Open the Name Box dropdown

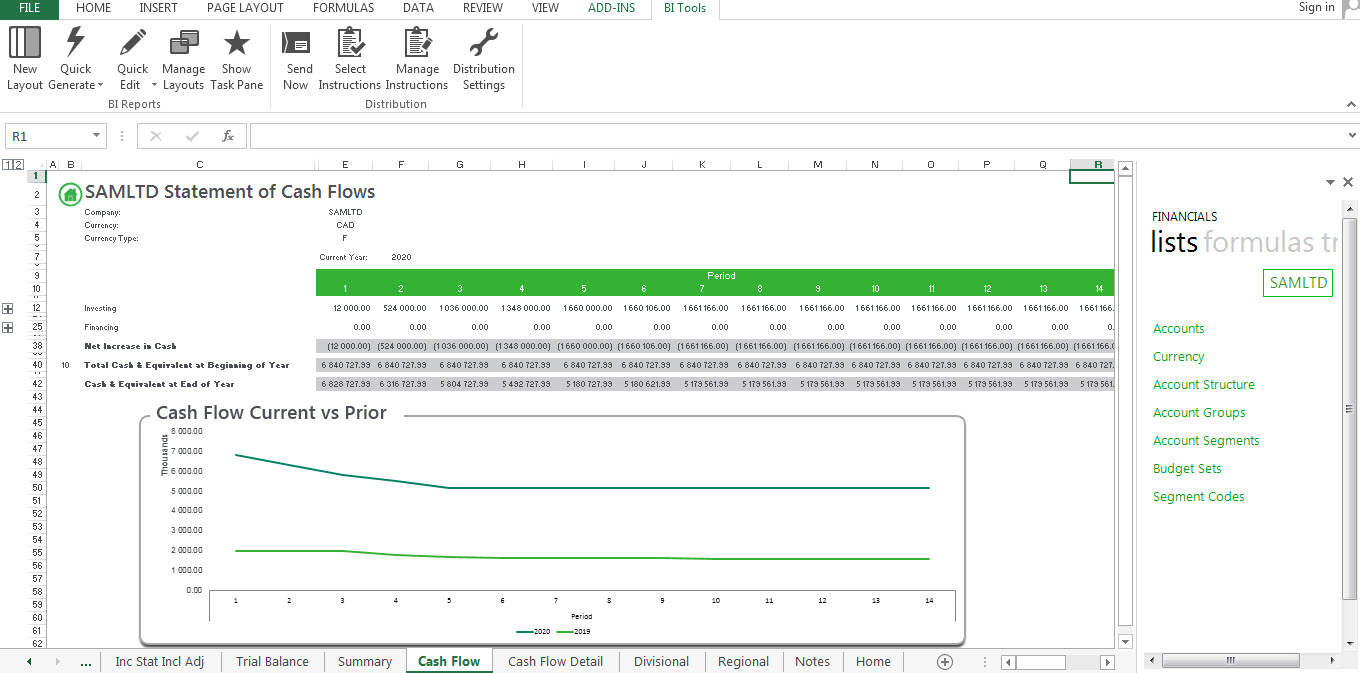point(95,135)
